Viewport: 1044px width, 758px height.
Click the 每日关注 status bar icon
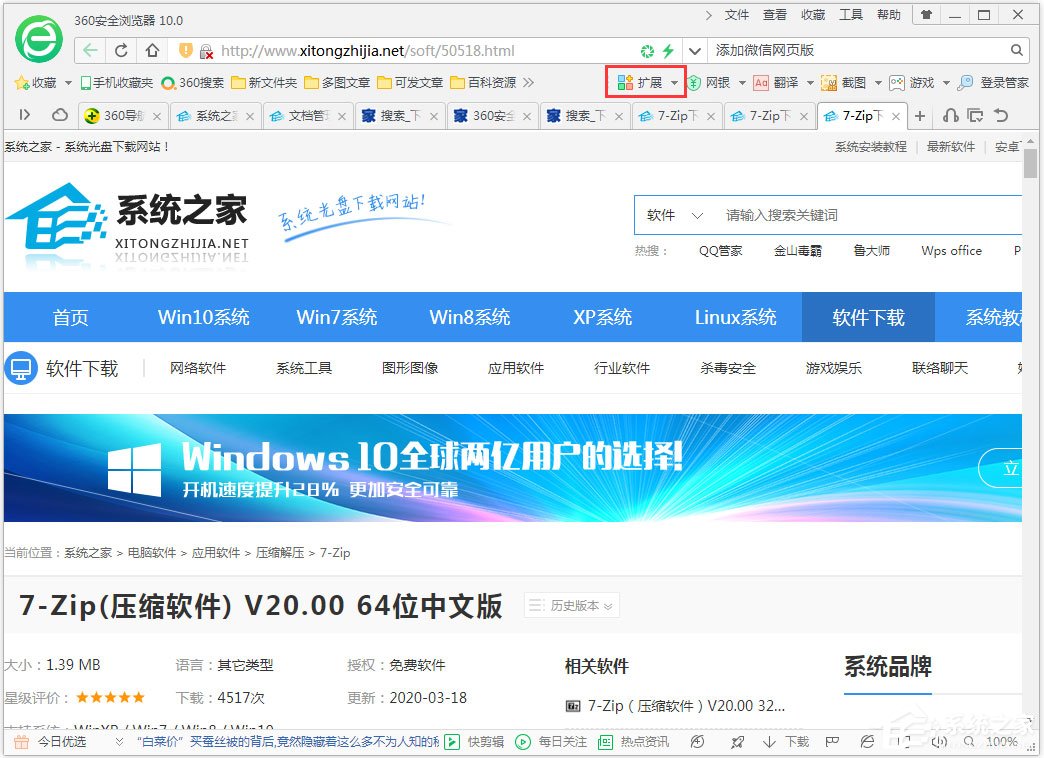pos(543,742)
